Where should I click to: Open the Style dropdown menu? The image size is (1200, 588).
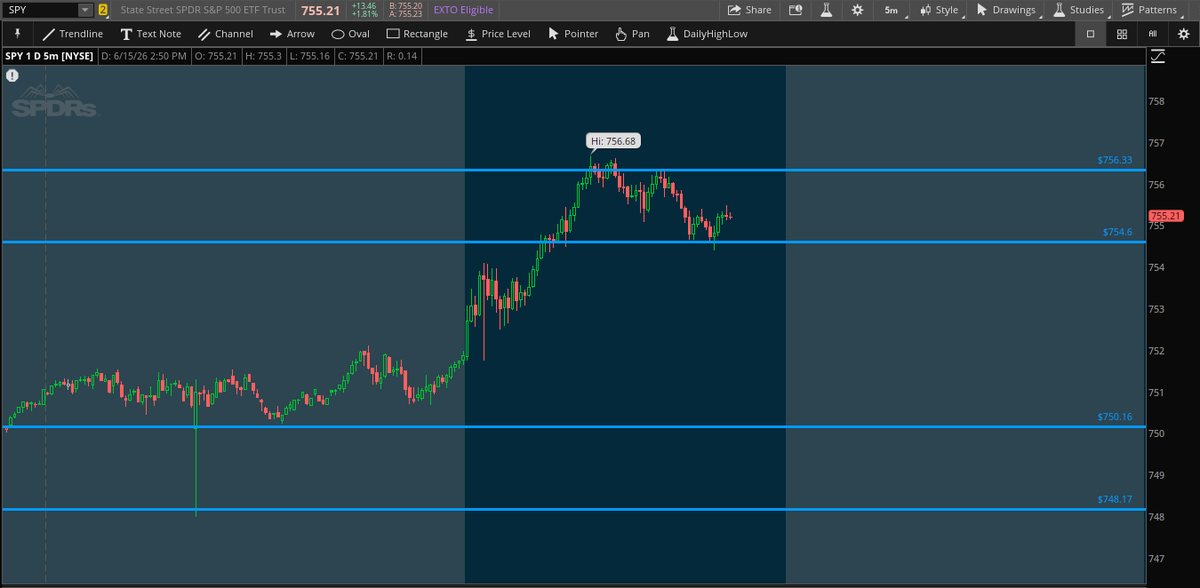pyautogui.click(x=939, y=10)
